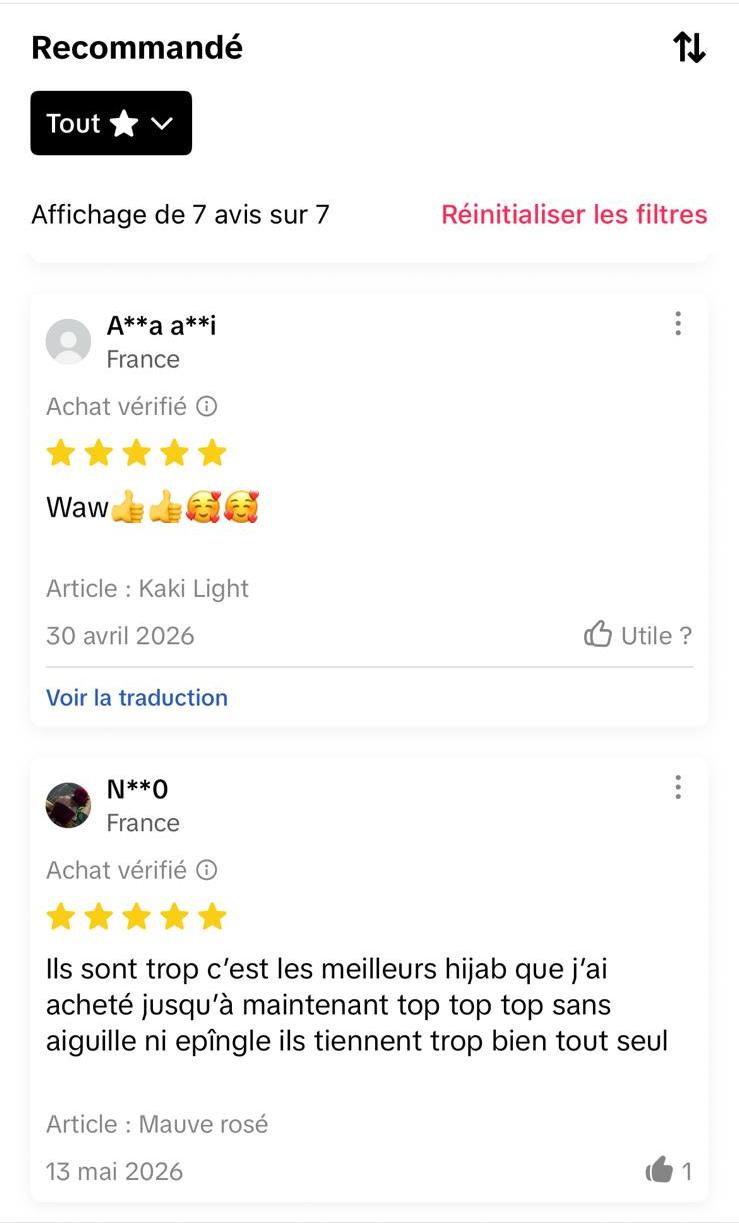This screenshot has height=1223, width=739.
Task: Reset filters via Réinitialiser les filtres
Action: click(574, 214)
